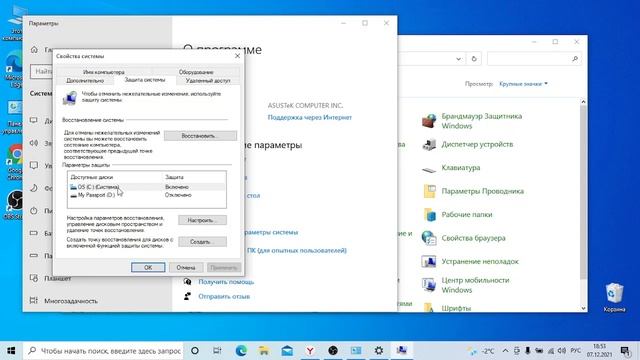The height and width of the screenshot is (360, 640).
Task: Select the Power icon in Settings sidebar
Action: click(x=34, y=211)
